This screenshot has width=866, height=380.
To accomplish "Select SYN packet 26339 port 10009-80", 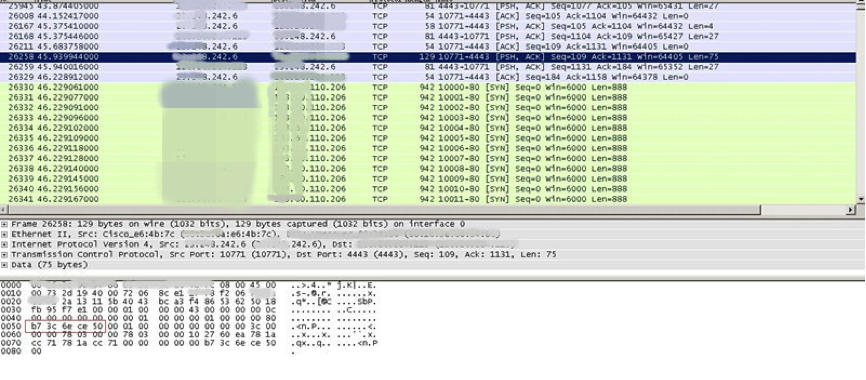I will pyautogui.click(x=428, y=178).
